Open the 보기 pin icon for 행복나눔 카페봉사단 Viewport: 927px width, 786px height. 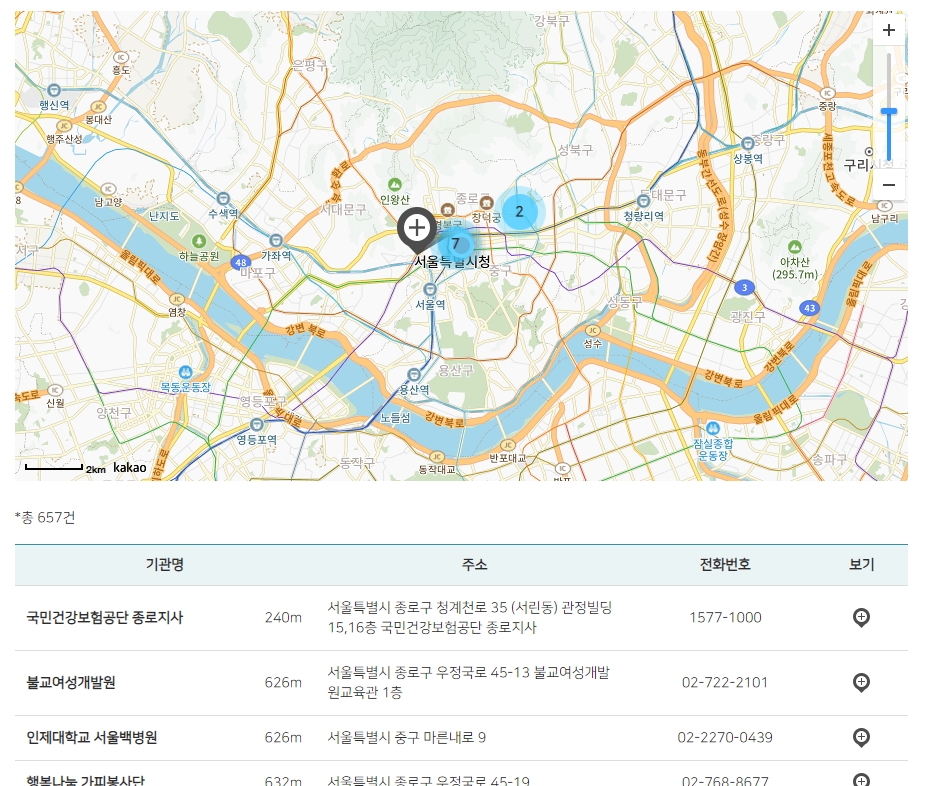[x=860, y=781]
